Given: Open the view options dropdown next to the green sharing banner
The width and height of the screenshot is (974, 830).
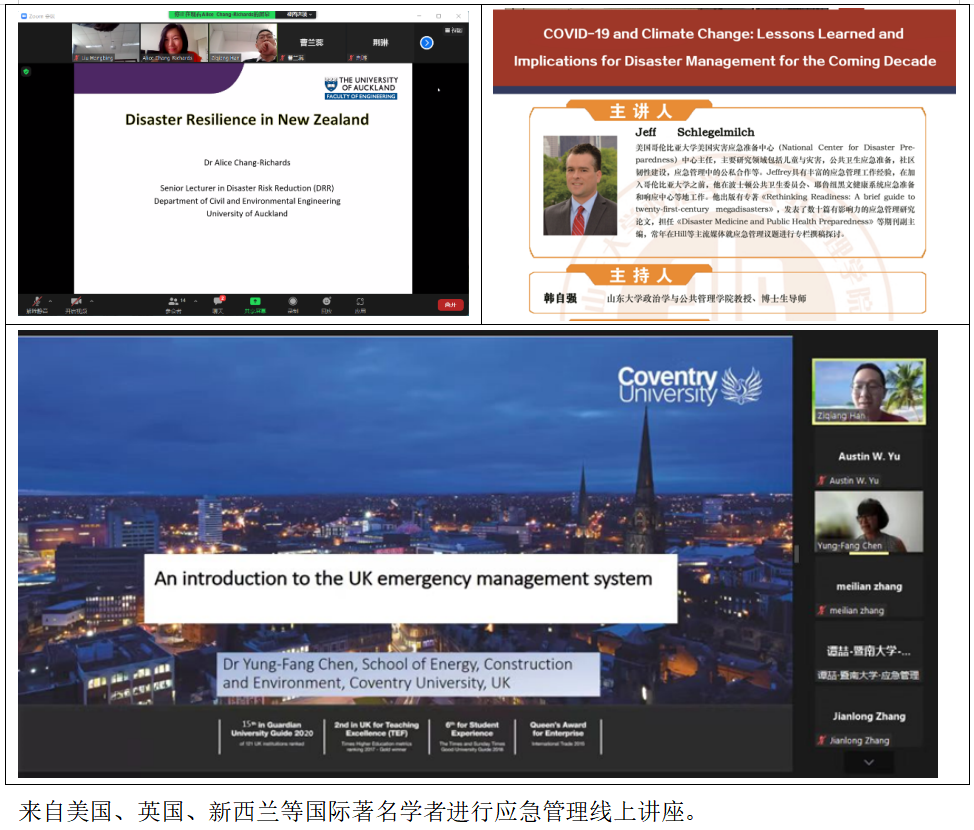Looking at the screenshot, I should pyautogui.click(x=298, y=15).
